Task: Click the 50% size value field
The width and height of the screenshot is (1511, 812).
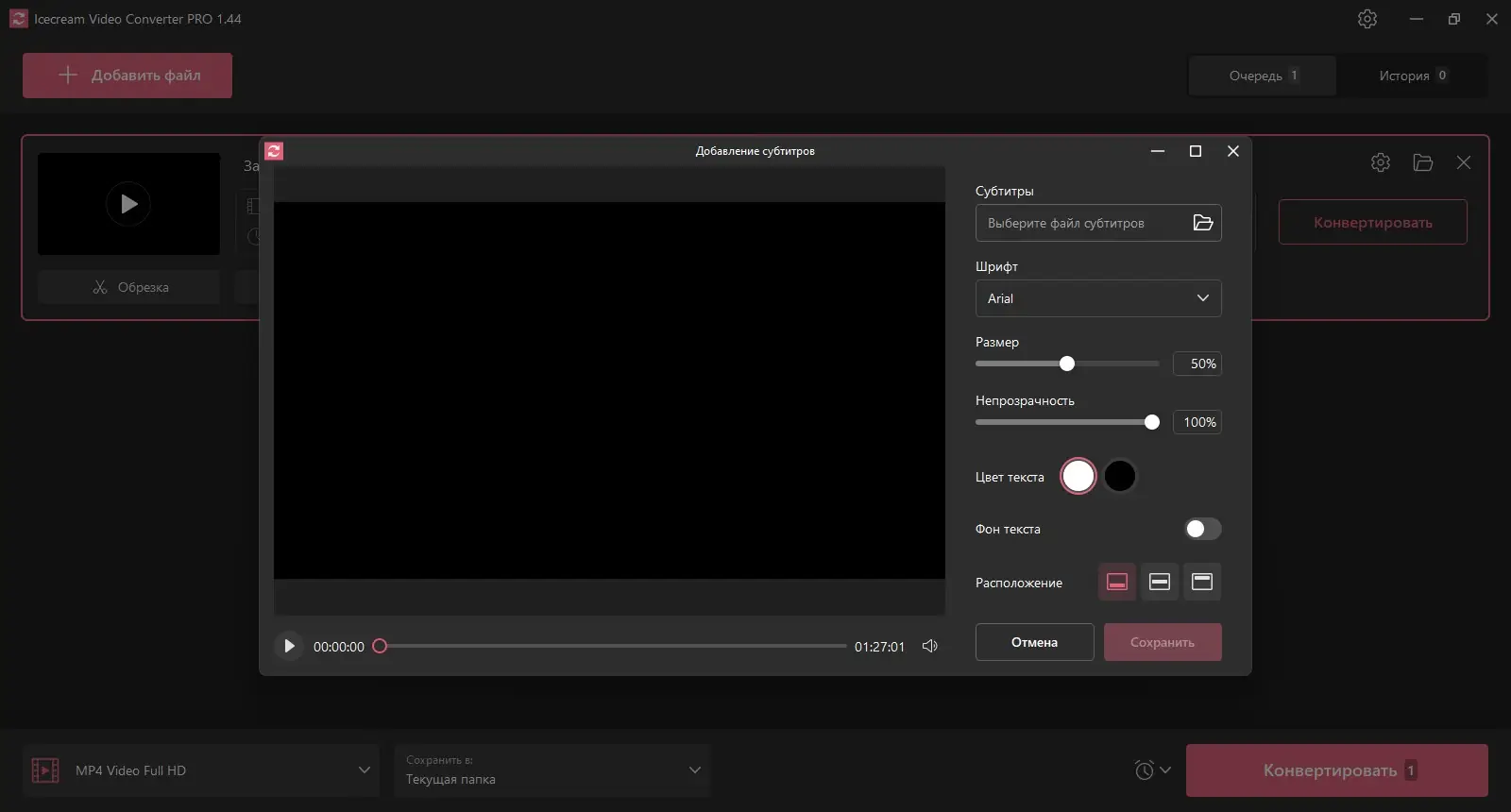Action: pos(1197,364)
